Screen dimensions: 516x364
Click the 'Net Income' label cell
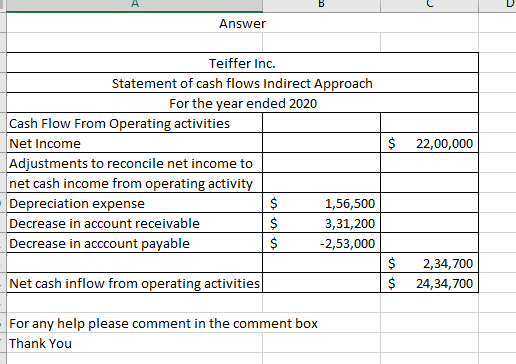[x=135, y=143]
